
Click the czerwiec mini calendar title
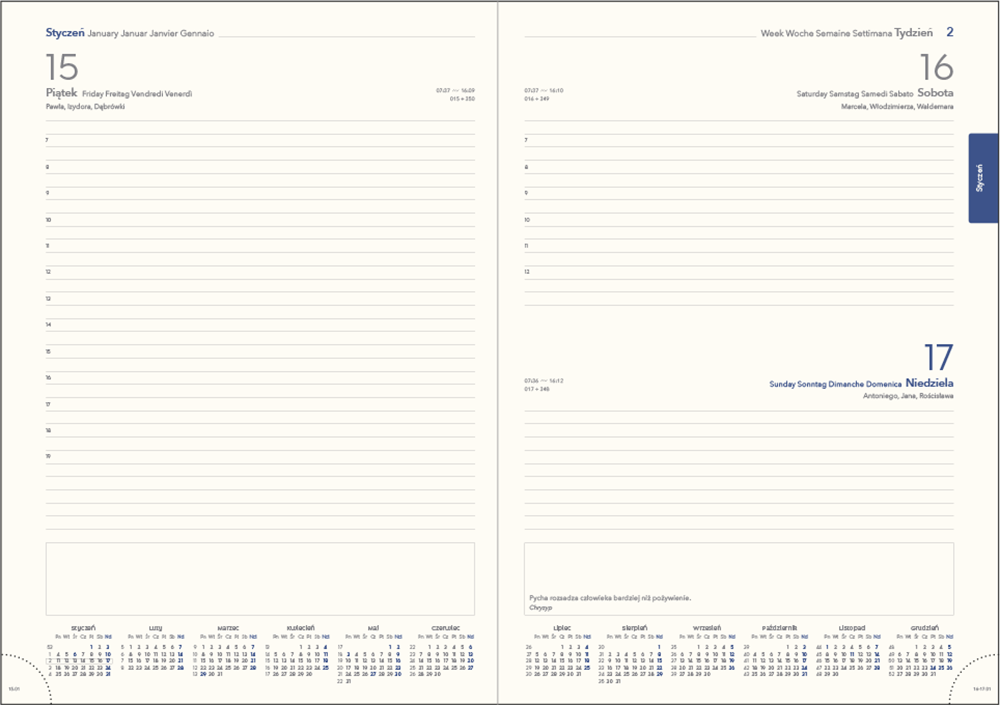pos(445,628)
